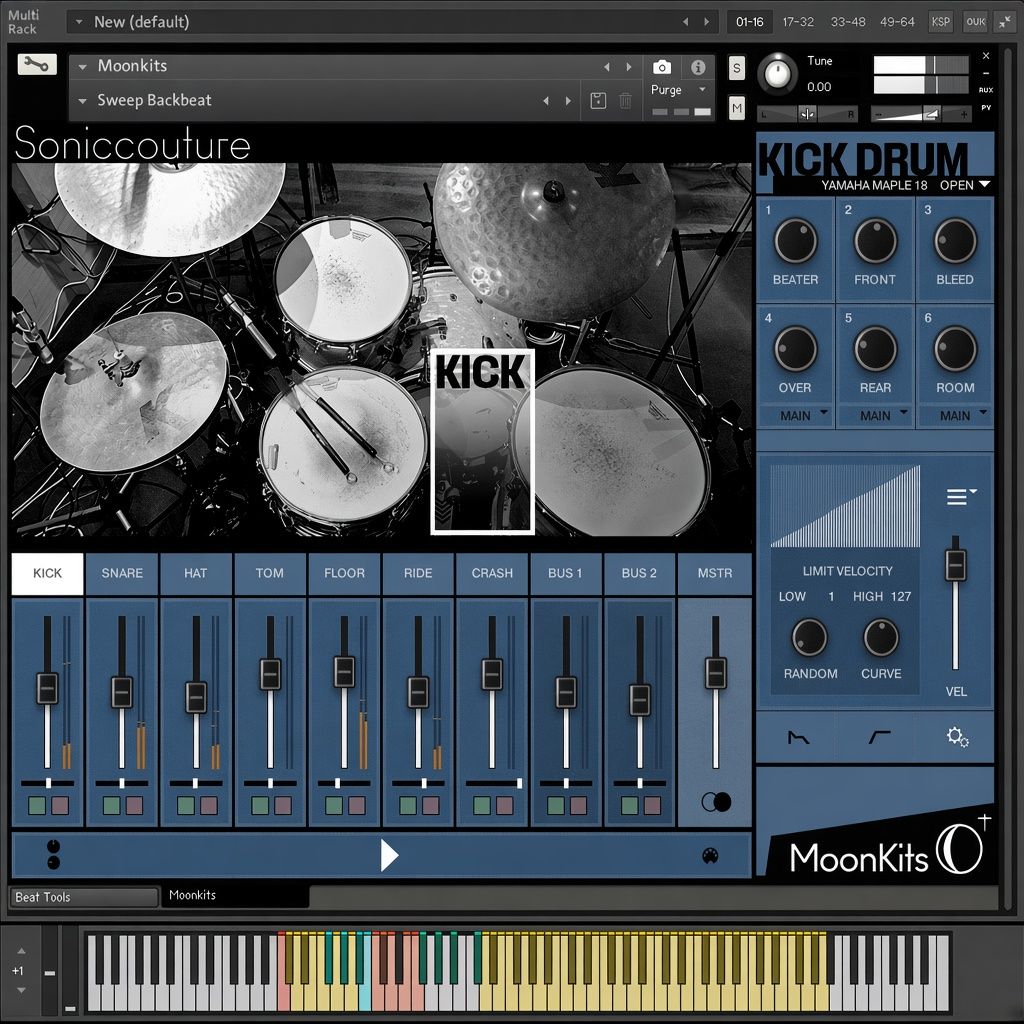1024x1024 pixels.
Task: Select the MSTR mixer tab
Action: coord(714,573)
